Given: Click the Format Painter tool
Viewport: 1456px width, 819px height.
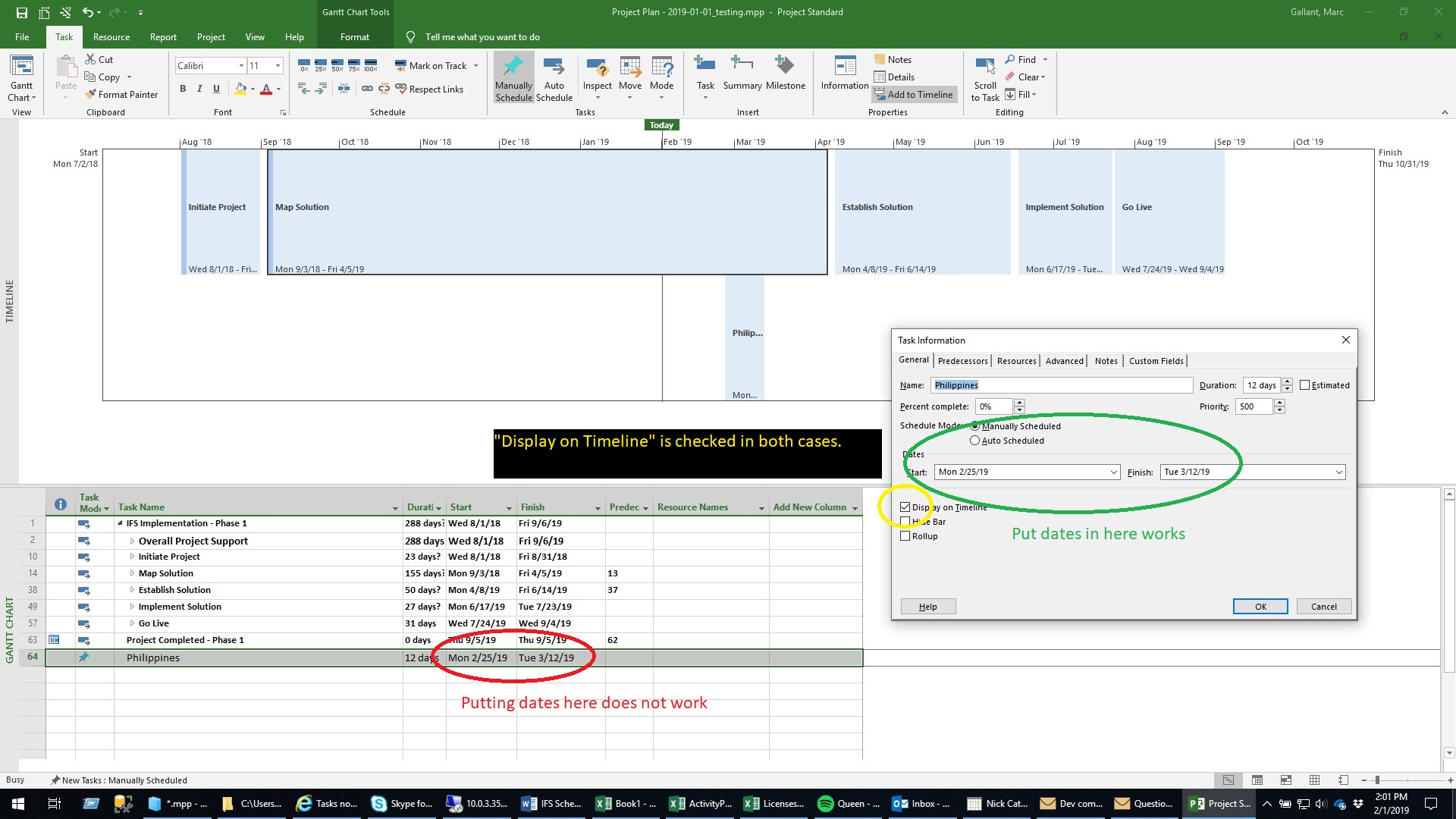Looking at the screenshot, I should click(121, 95).
